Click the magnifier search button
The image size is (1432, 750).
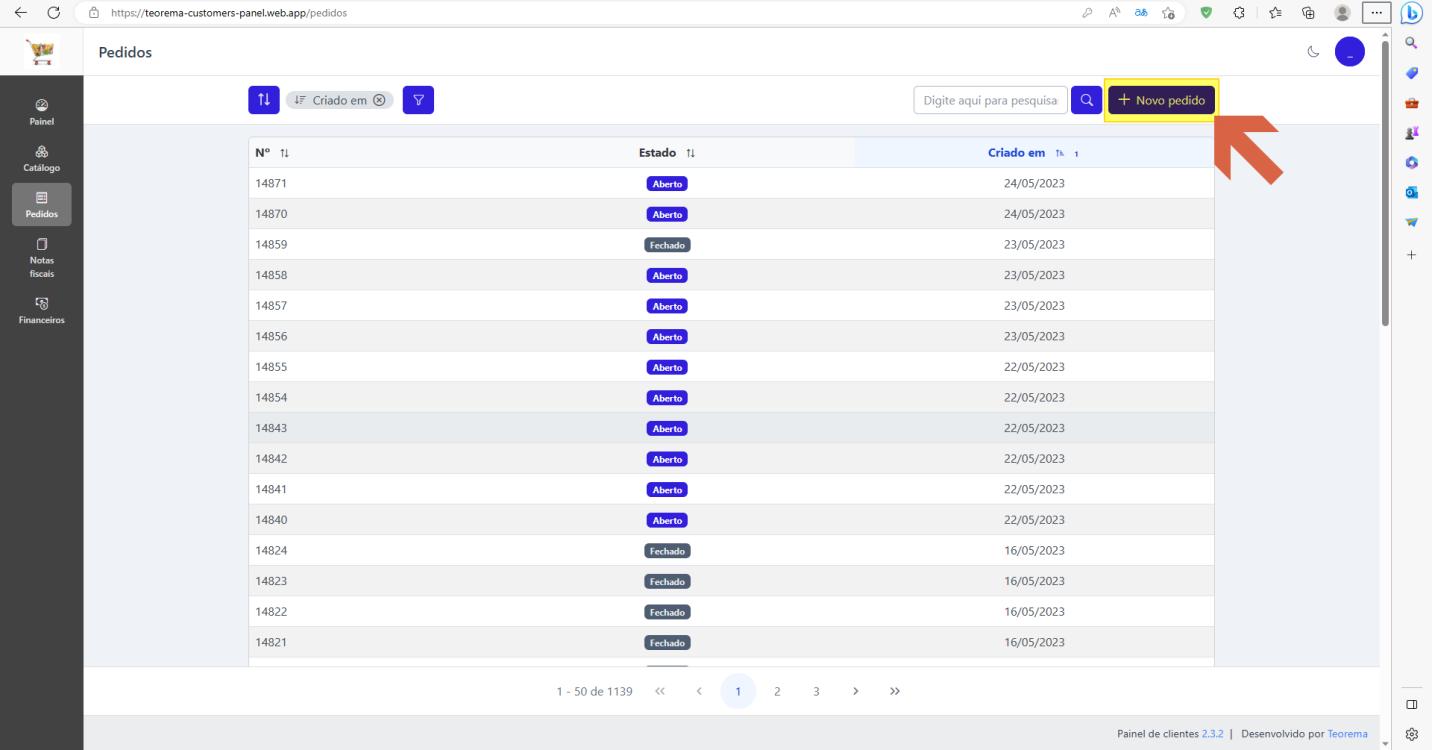pyautogui.click(x=1086, y=100)
